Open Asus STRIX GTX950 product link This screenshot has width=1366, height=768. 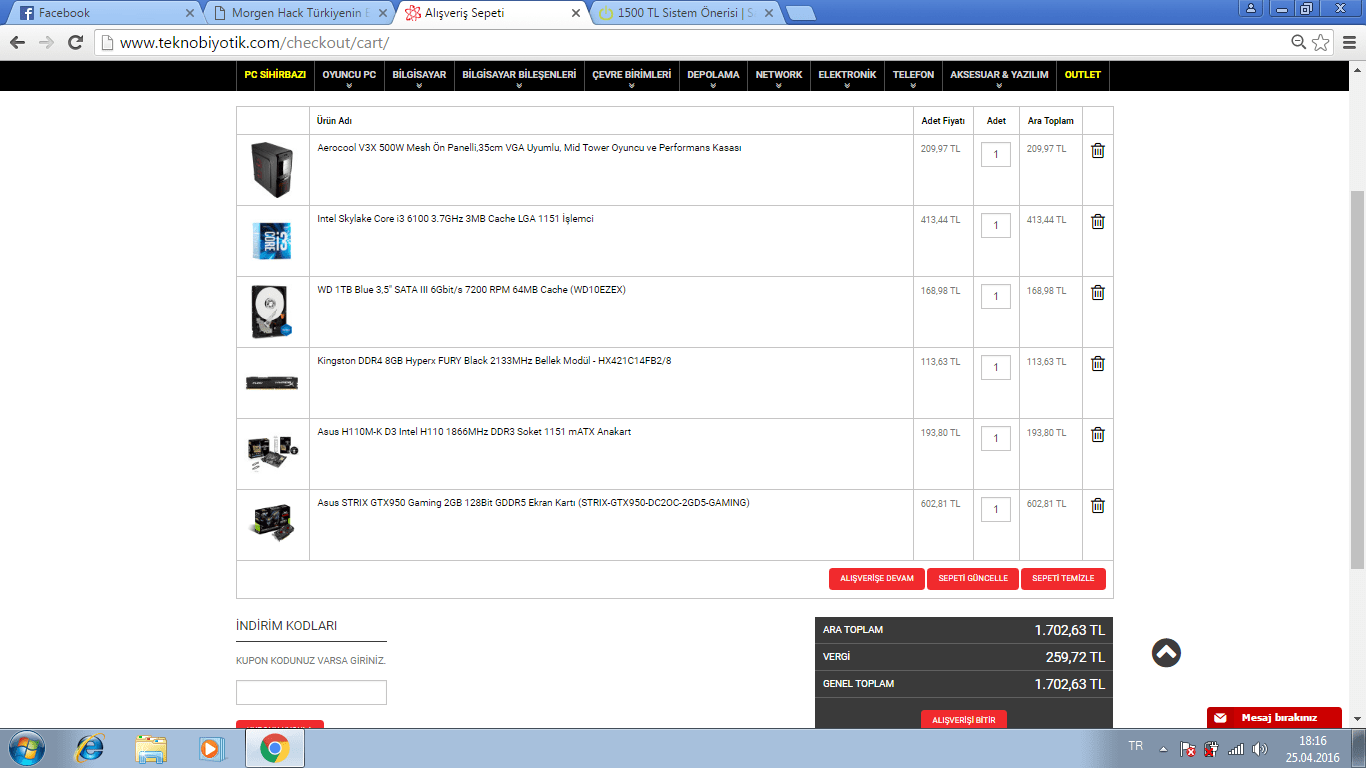coord(533,503)
